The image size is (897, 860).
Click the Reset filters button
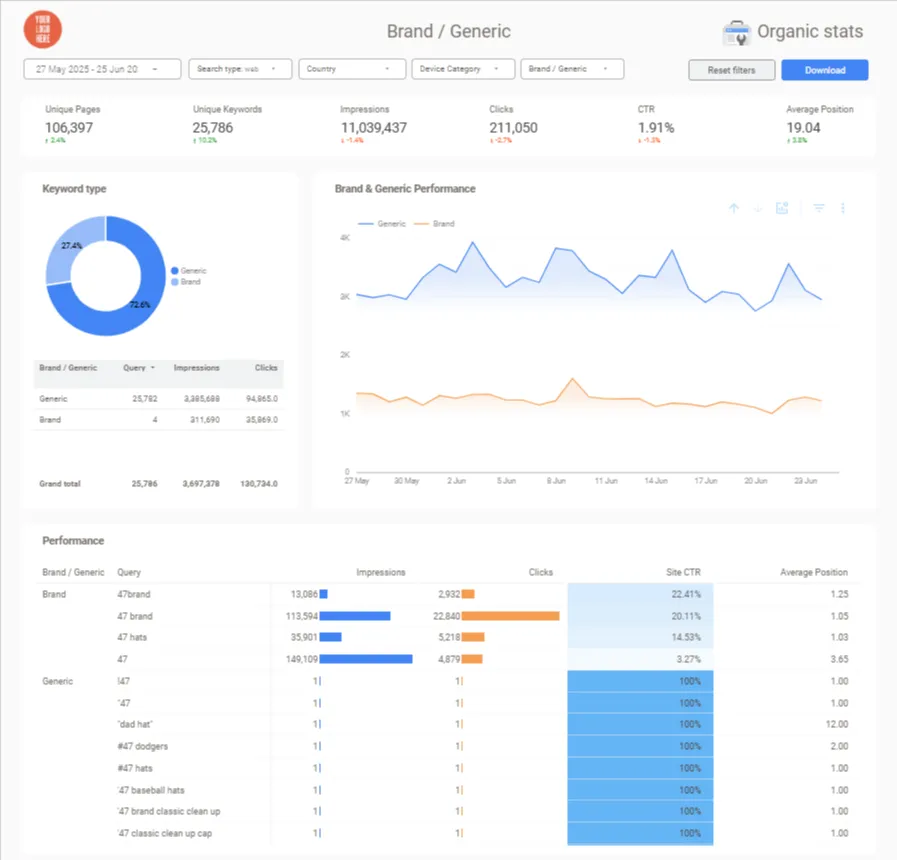[732, 70]
